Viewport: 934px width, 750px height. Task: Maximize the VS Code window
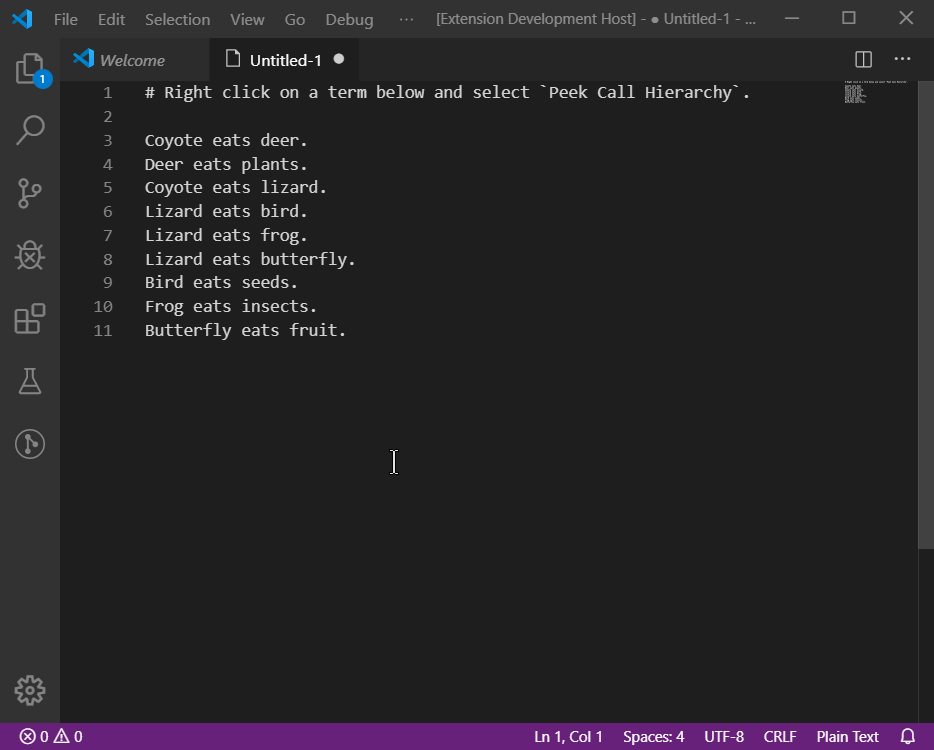point(849,18)
